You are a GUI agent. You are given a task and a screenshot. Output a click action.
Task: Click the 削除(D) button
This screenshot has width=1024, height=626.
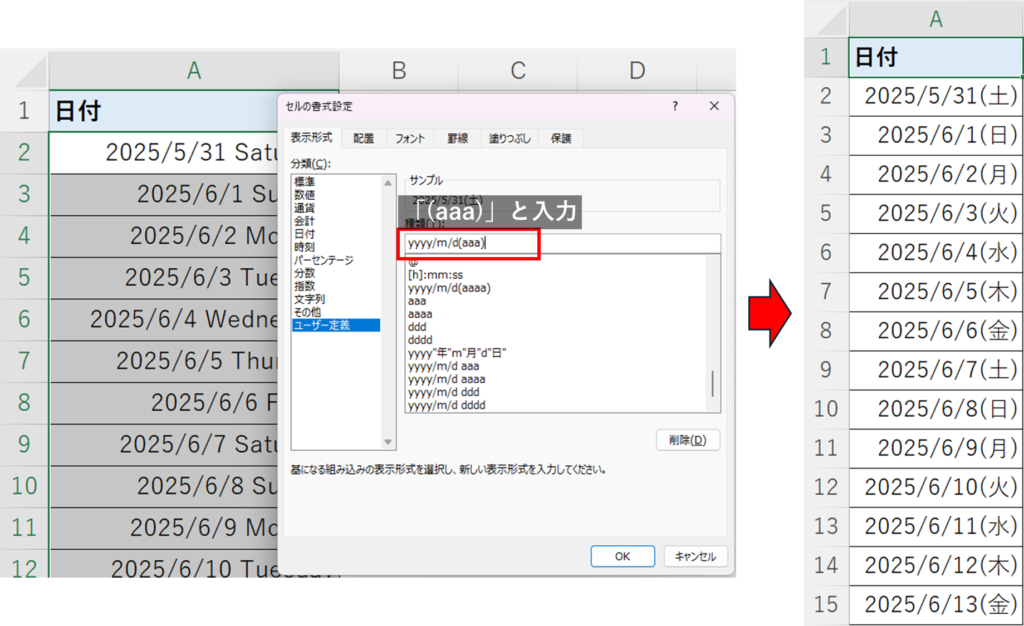[688, 440]
